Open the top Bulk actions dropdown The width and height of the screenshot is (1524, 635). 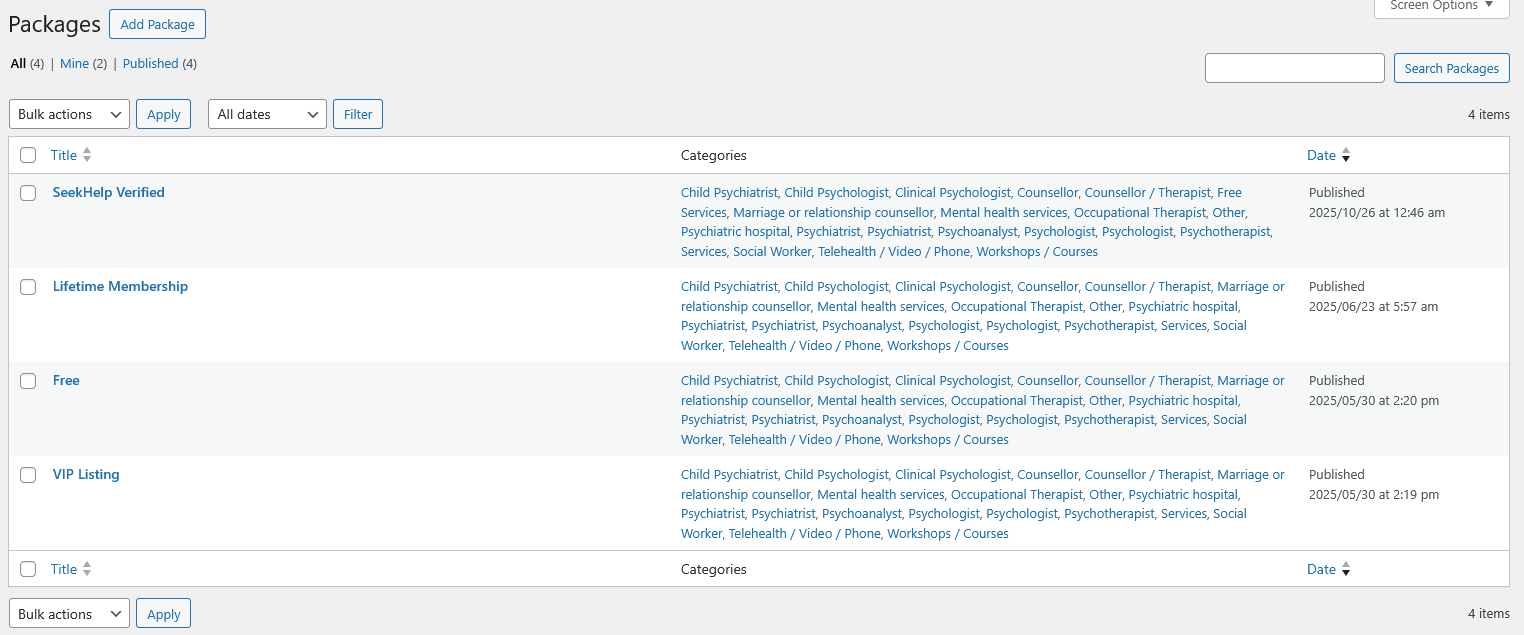coord(69,114)
